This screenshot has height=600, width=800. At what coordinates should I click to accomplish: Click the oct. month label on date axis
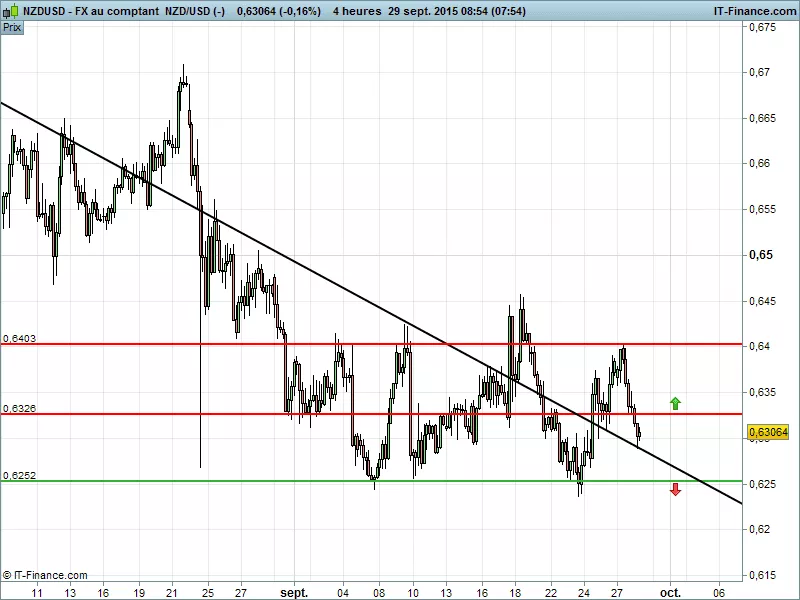670,593
